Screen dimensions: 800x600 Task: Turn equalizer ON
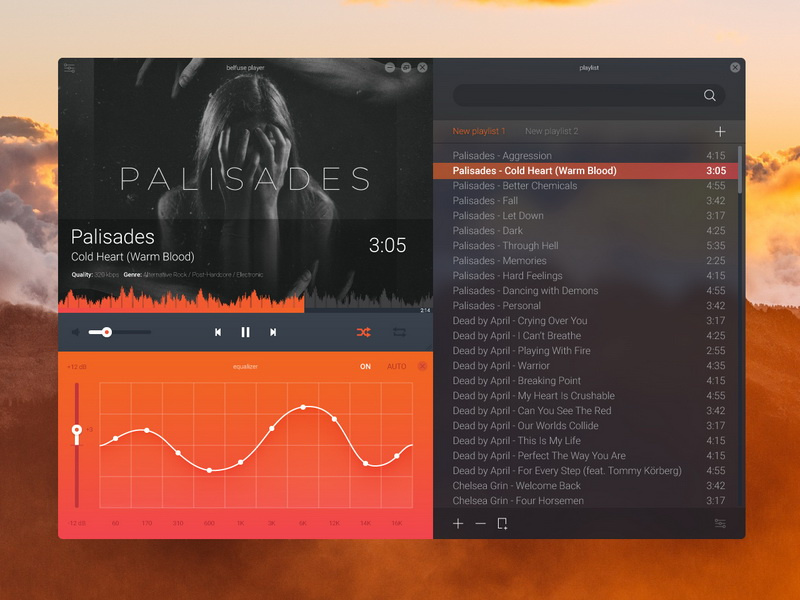pyautogui.click(x=365, y=366)
